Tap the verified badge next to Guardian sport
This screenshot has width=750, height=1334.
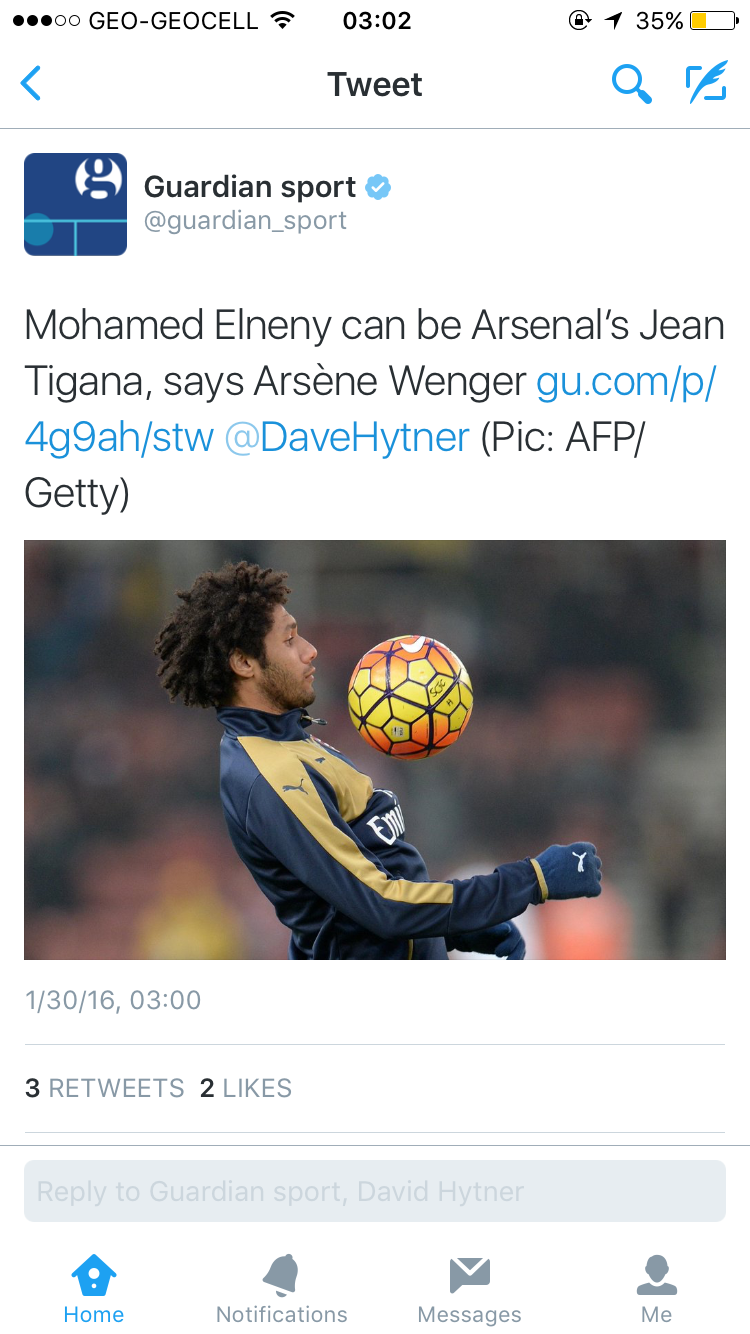378,187
